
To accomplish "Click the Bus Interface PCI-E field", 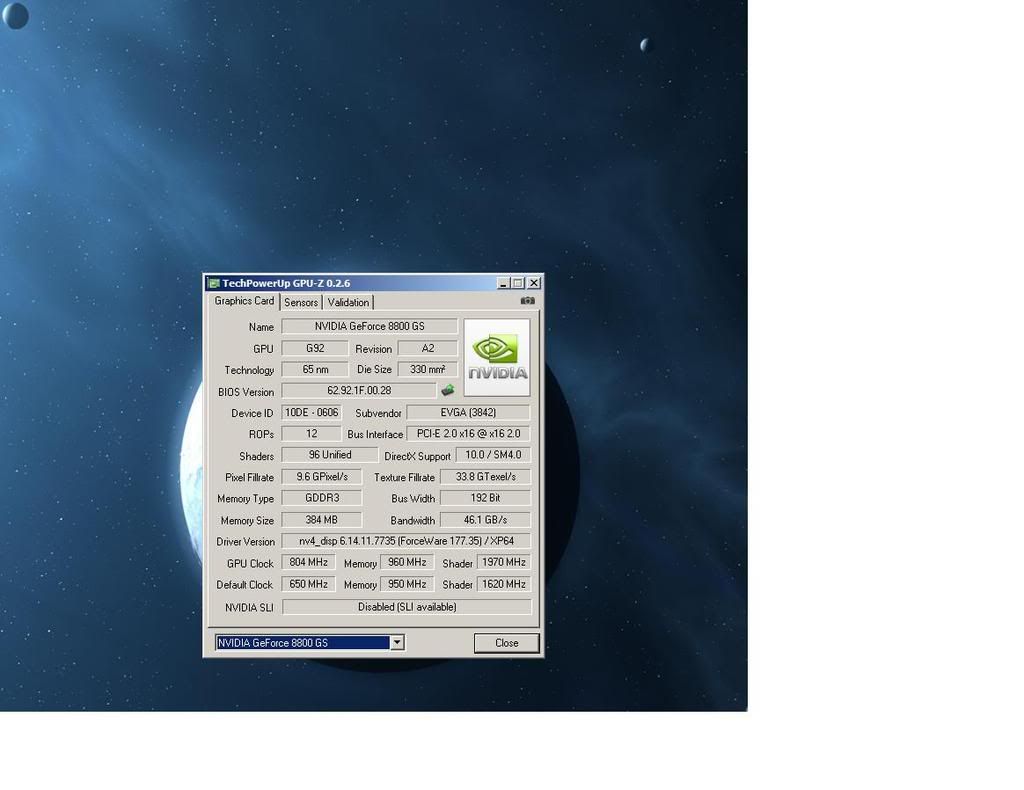I will click(467, 434).
